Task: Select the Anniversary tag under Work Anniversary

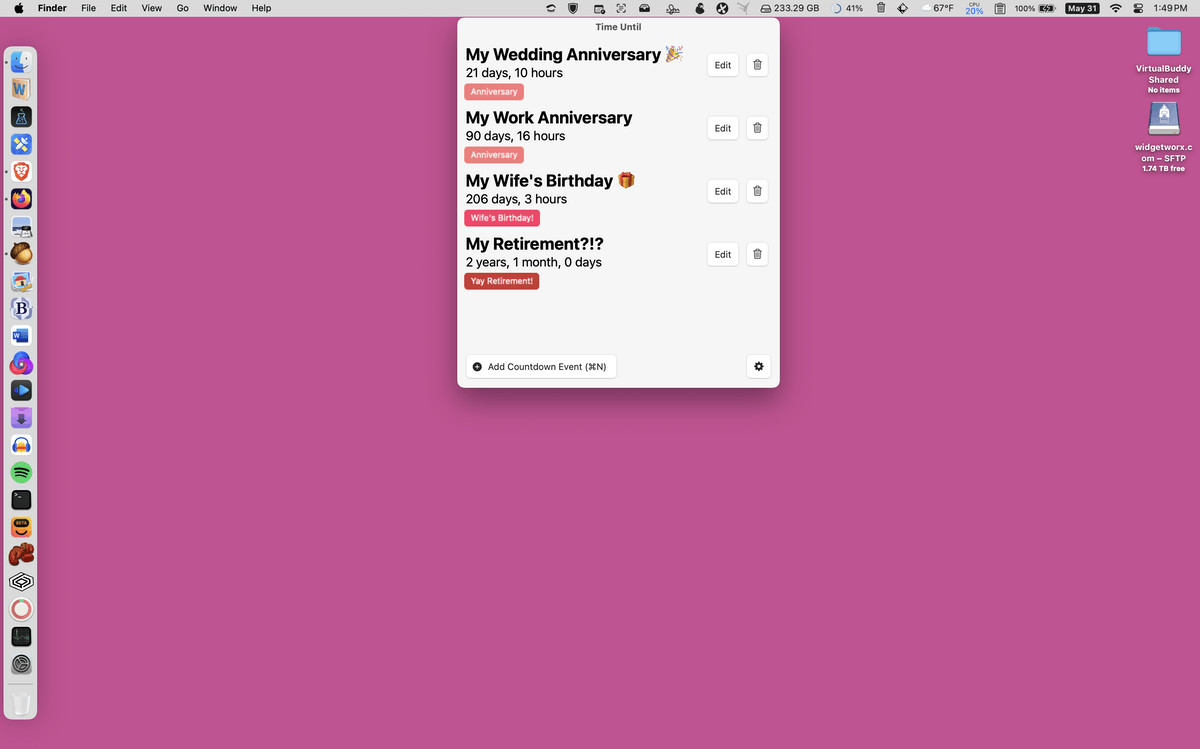Action: [494, 155]
